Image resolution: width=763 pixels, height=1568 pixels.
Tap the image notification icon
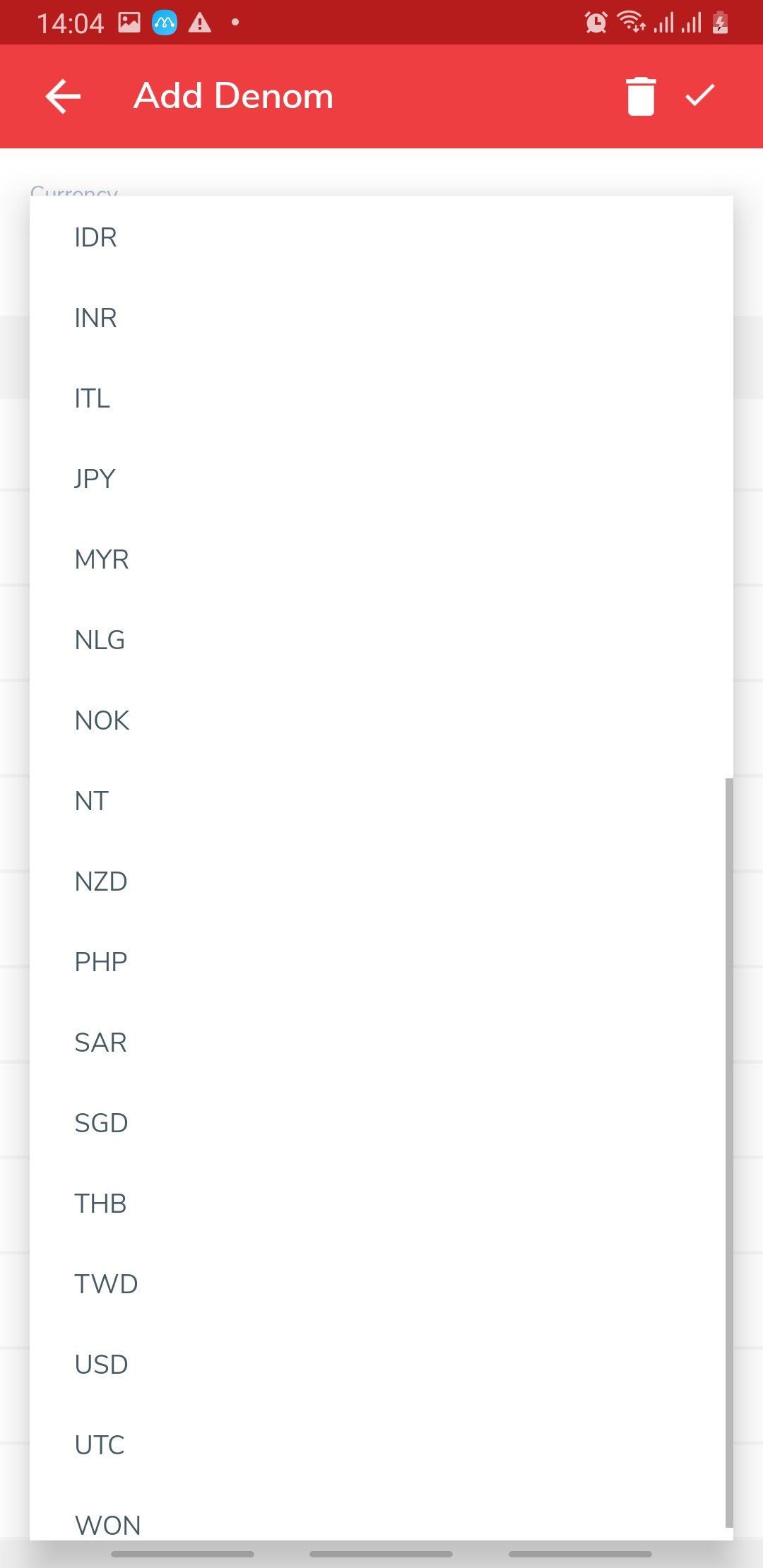coord(129,23)
